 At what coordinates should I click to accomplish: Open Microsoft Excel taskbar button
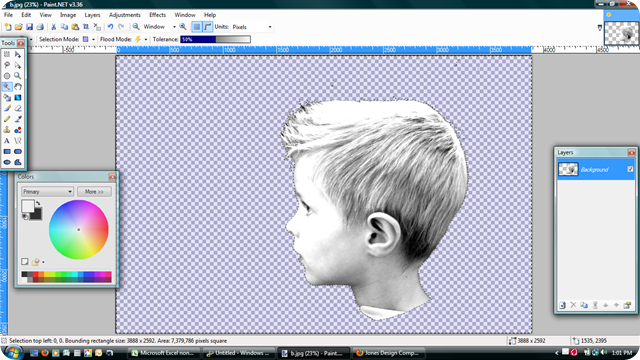click(x=164, y=353)
